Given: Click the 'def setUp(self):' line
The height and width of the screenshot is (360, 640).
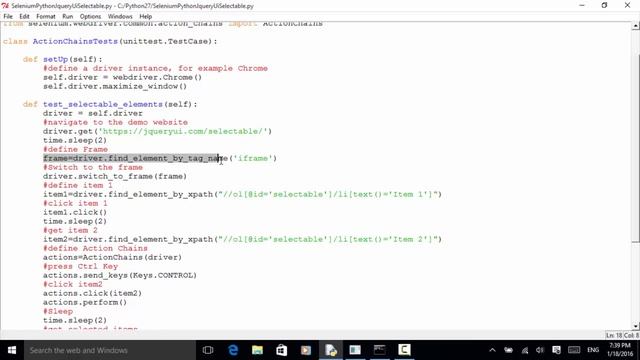Looking at the screenshot, I should point(63,59).
